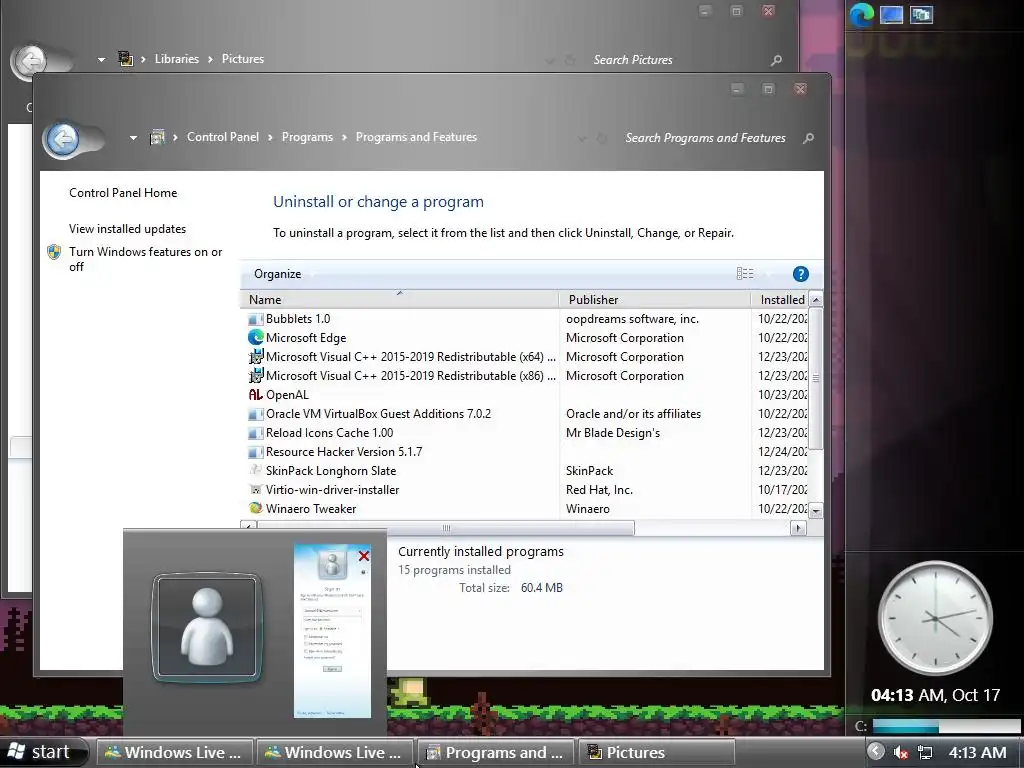Open View installed updates link
Image resolution: width=1024 pixels, height=768 pixels.
[127, 229]
